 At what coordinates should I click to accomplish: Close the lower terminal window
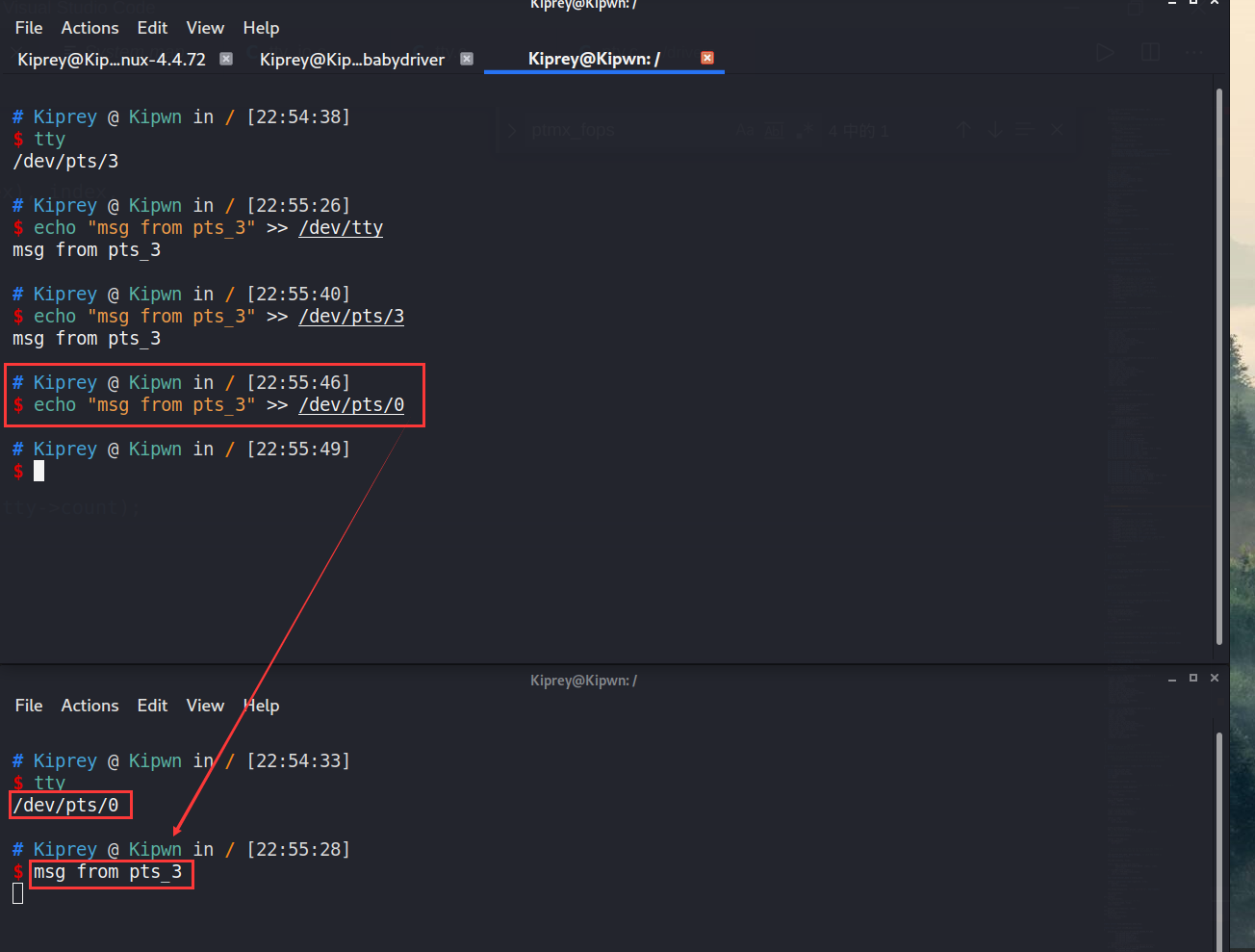1215,678
